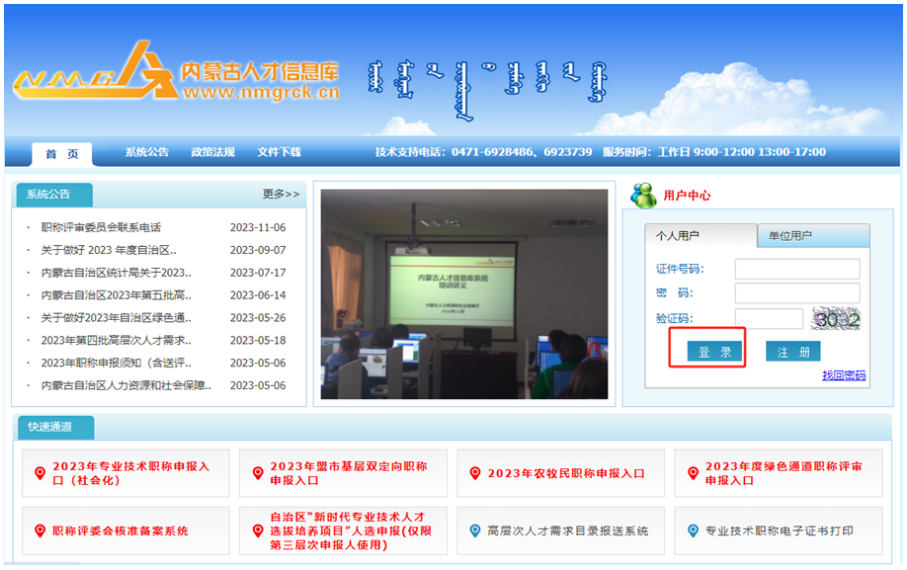The image size is (907, 570).
Task: Click the User Center people icon
Action: point(643,195)
